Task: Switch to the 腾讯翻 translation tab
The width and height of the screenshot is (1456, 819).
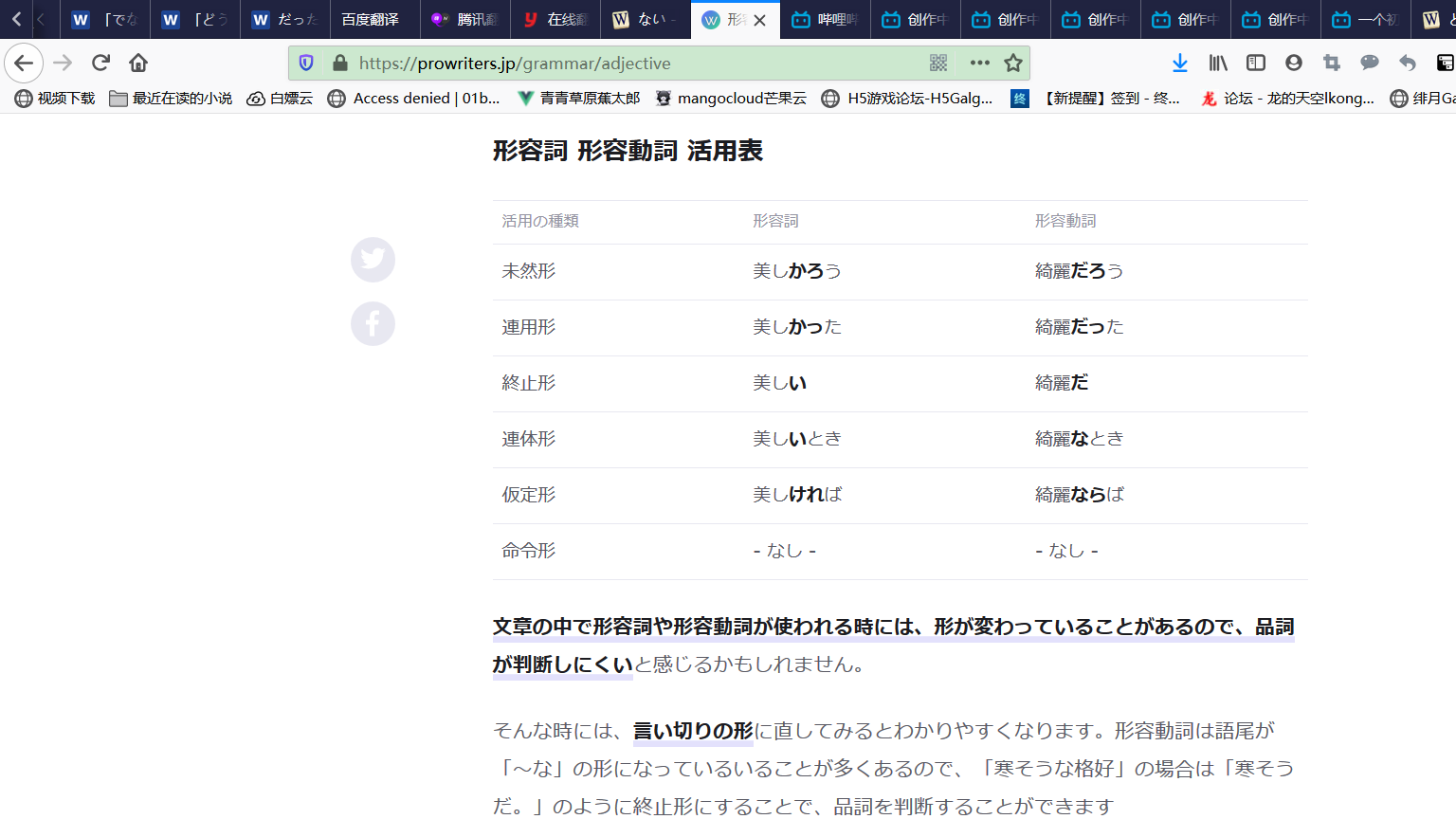Action: tap(465, 20)
